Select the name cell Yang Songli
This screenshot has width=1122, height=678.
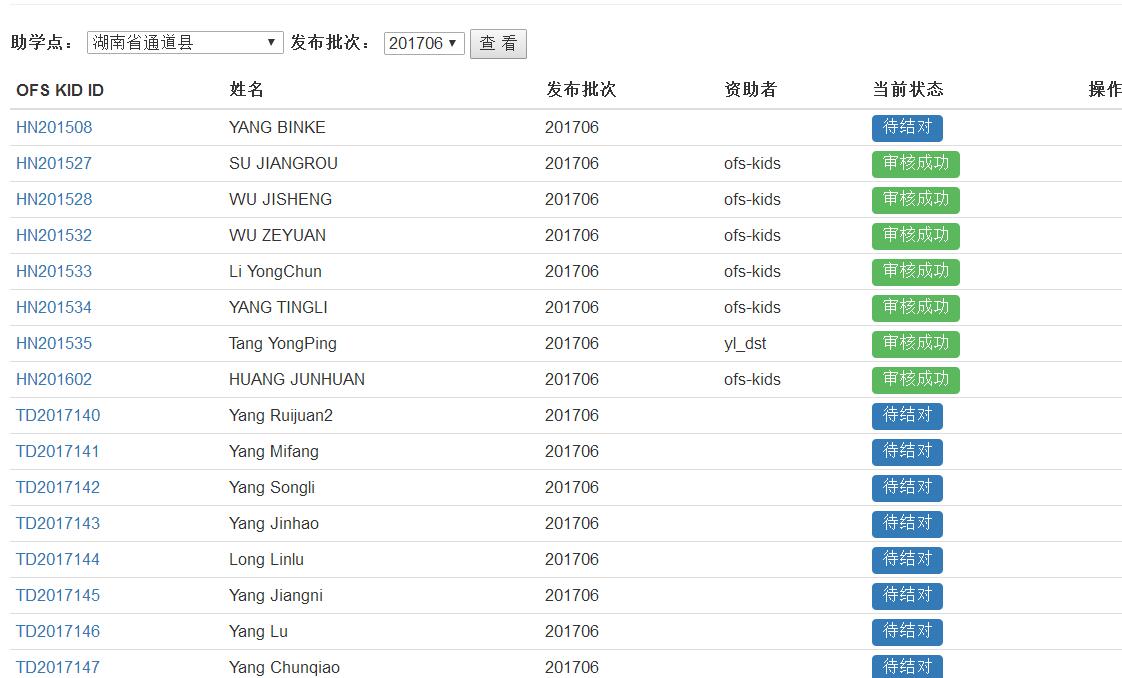point(272,487)
